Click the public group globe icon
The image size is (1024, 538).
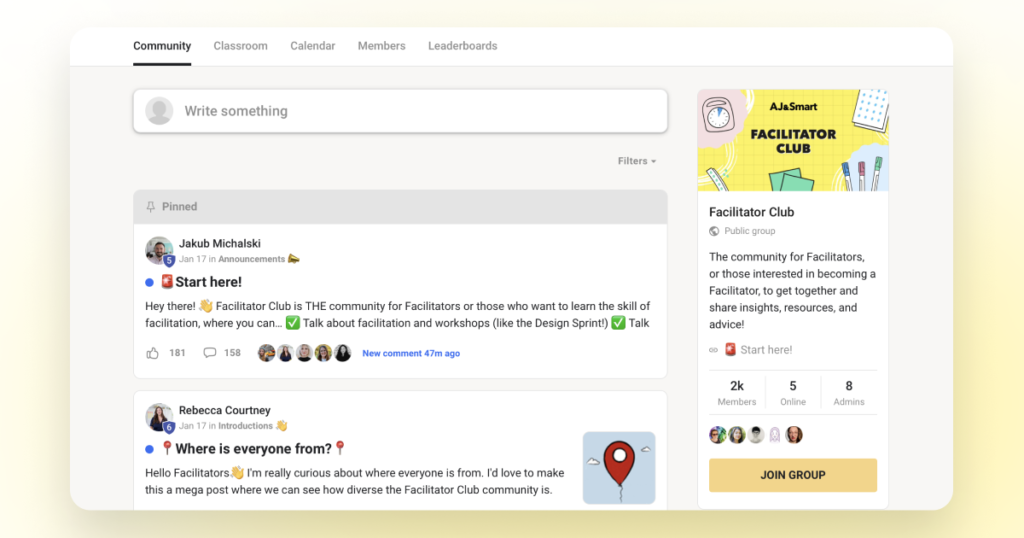pos(714,231)
